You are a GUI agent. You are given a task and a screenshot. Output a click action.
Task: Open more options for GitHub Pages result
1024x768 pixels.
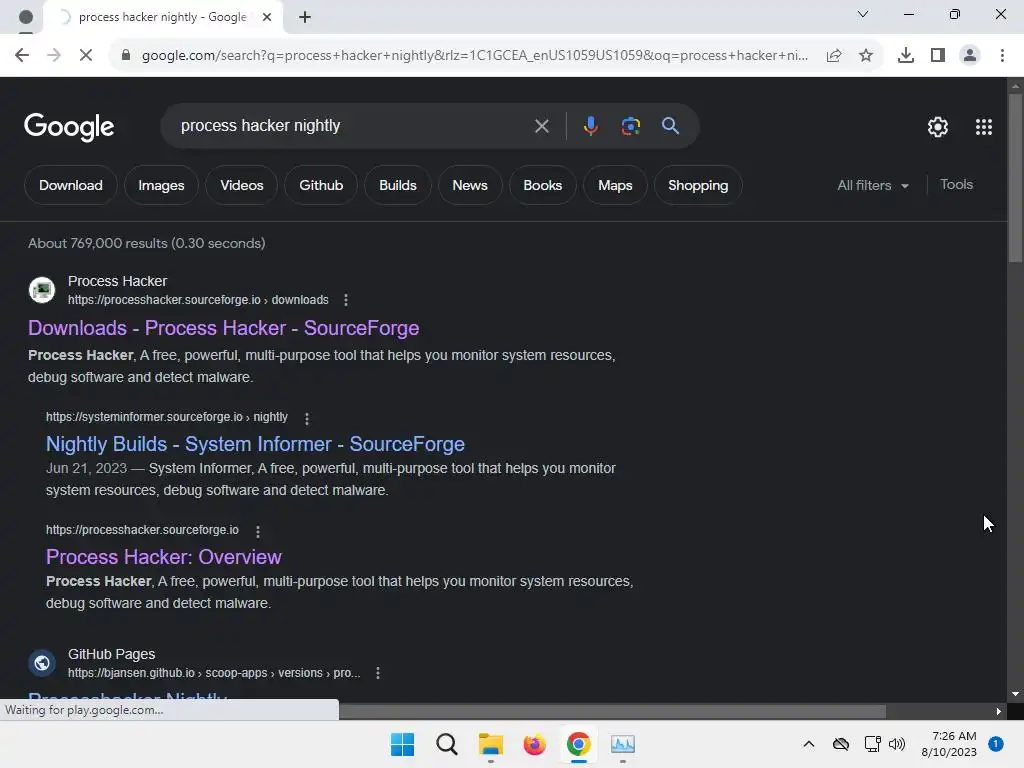coord(377,673)
